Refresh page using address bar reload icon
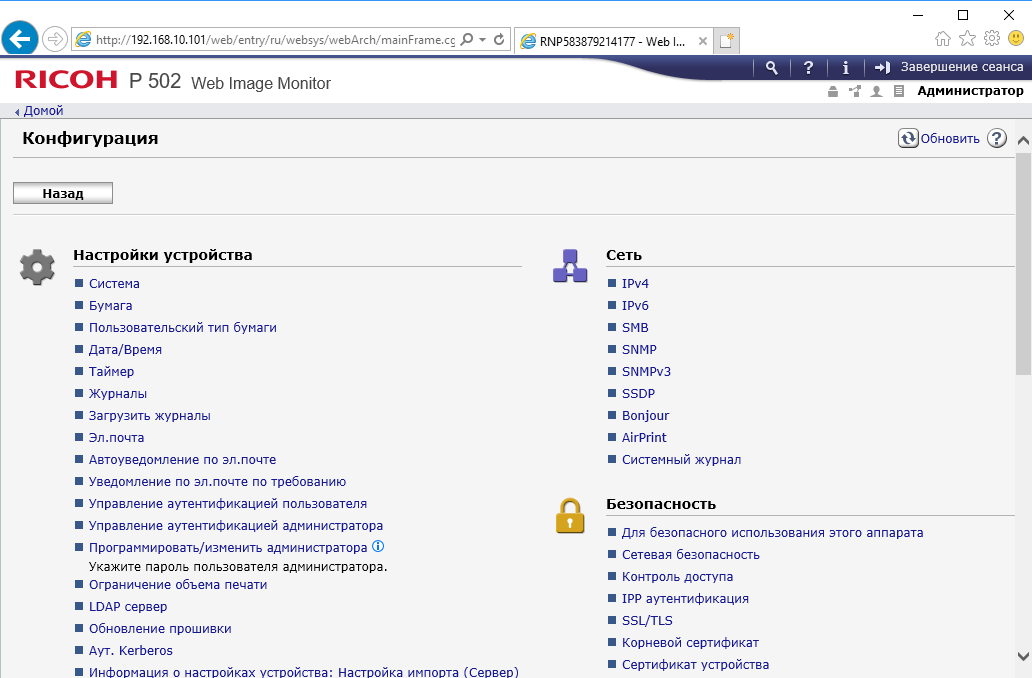This screenshot has width=1032, height=678. tap(499, 40)
